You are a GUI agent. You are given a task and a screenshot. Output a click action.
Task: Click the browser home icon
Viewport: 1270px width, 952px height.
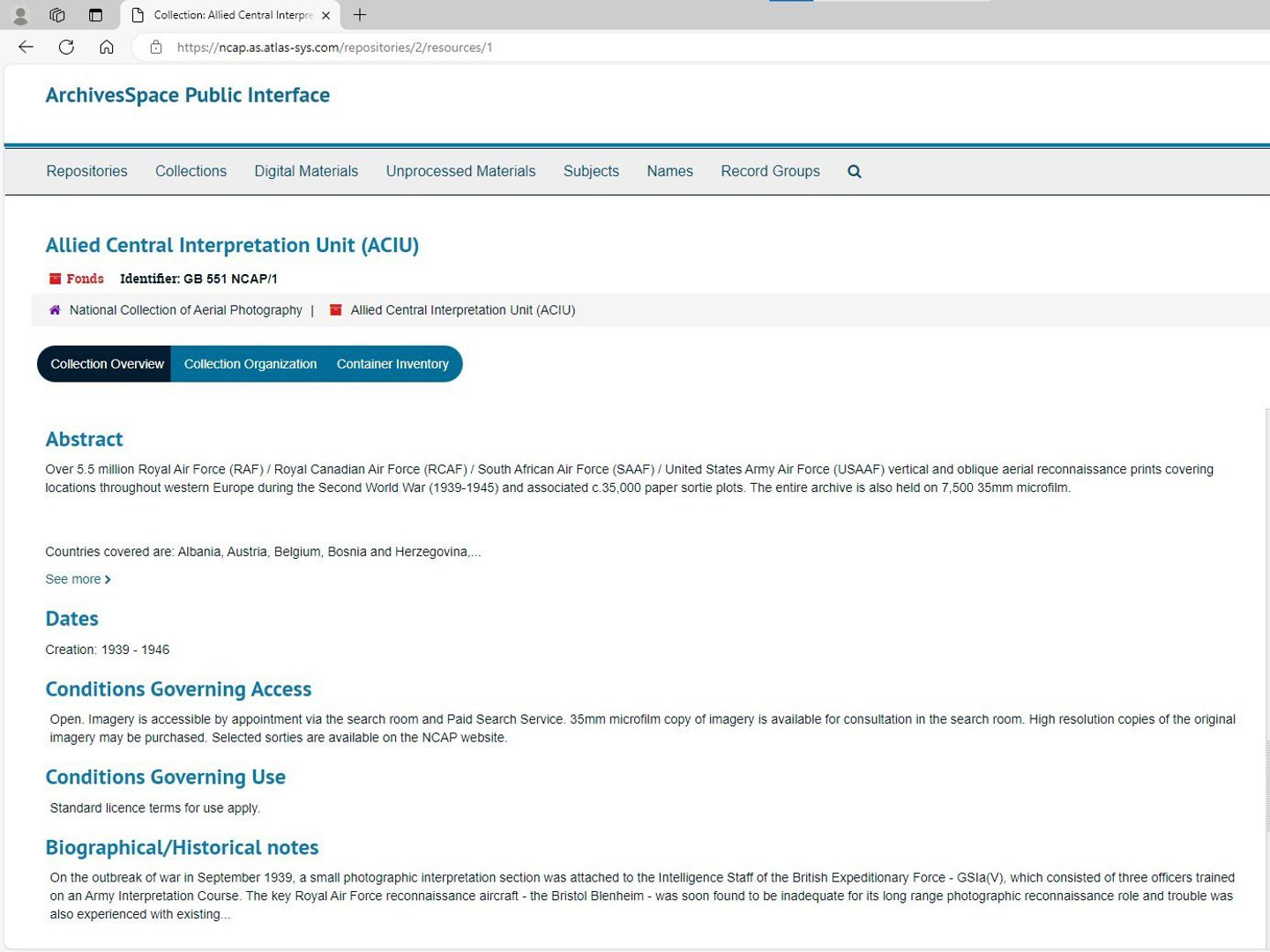107,47
